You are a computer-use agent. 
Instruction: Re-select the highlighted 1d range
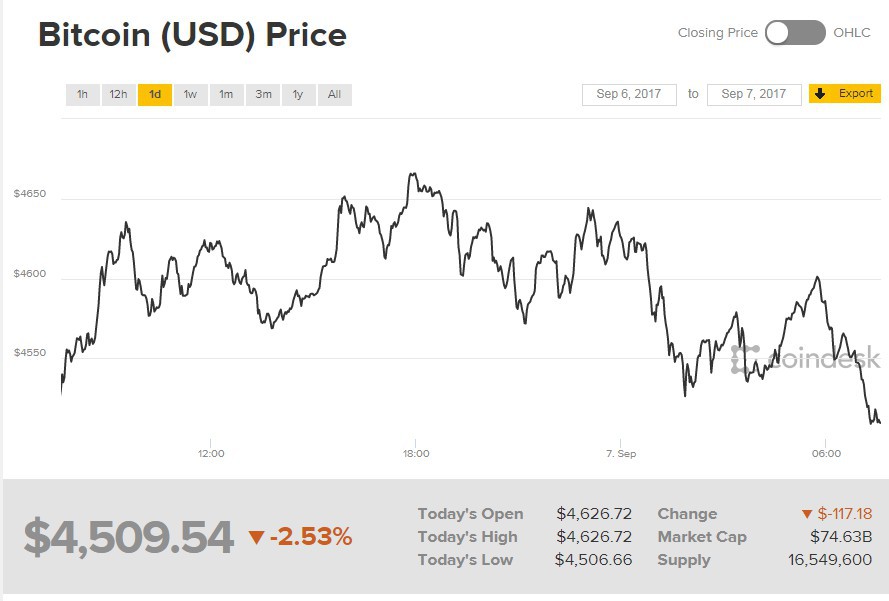155,94
